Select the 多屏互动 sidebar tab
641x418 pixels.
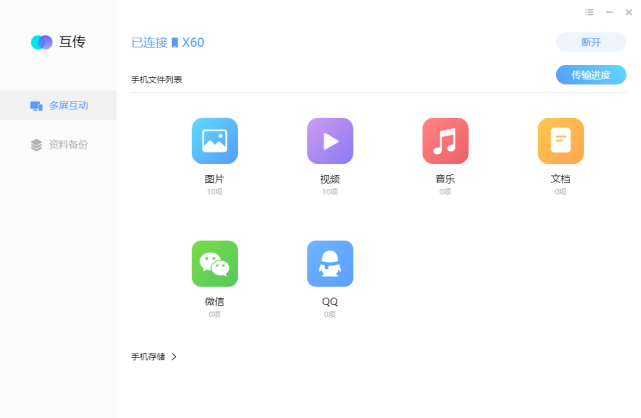pos(58,105)
